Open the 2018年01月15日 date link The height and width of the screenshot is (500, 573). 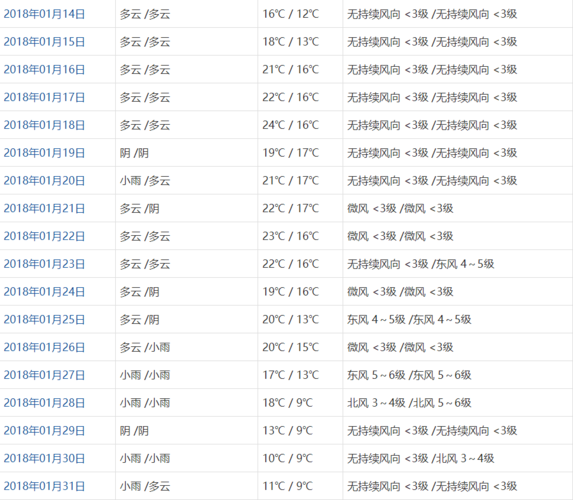click(44, 42)
